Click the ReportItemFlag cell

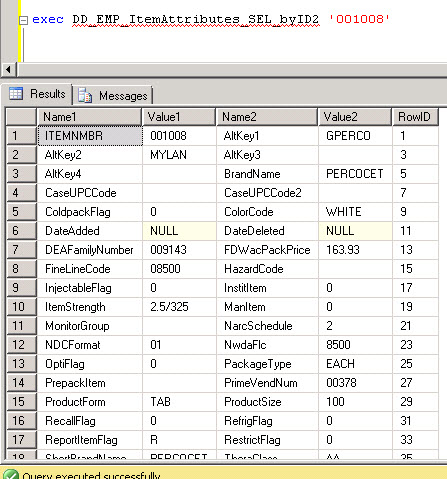(x=90, y=440)
